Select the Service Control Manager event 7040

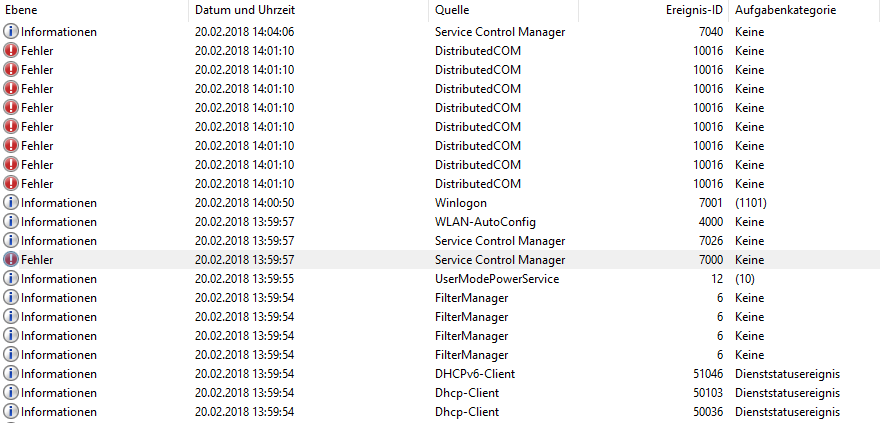click(440, 31)
